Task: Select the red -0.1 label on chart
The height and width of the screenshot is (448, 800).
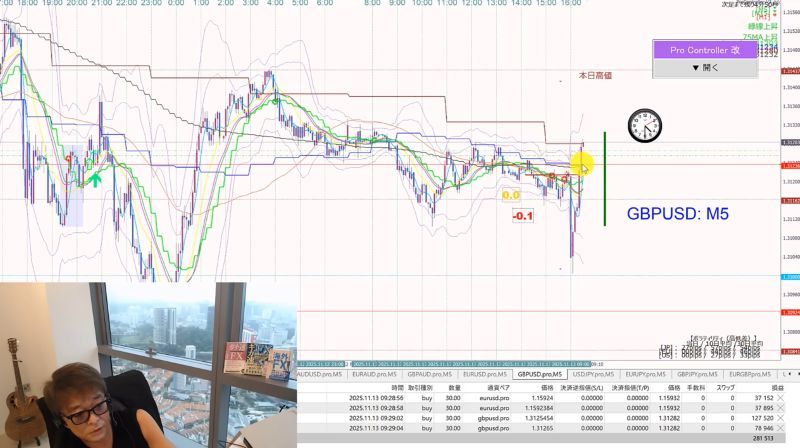Action: (522, 216)
